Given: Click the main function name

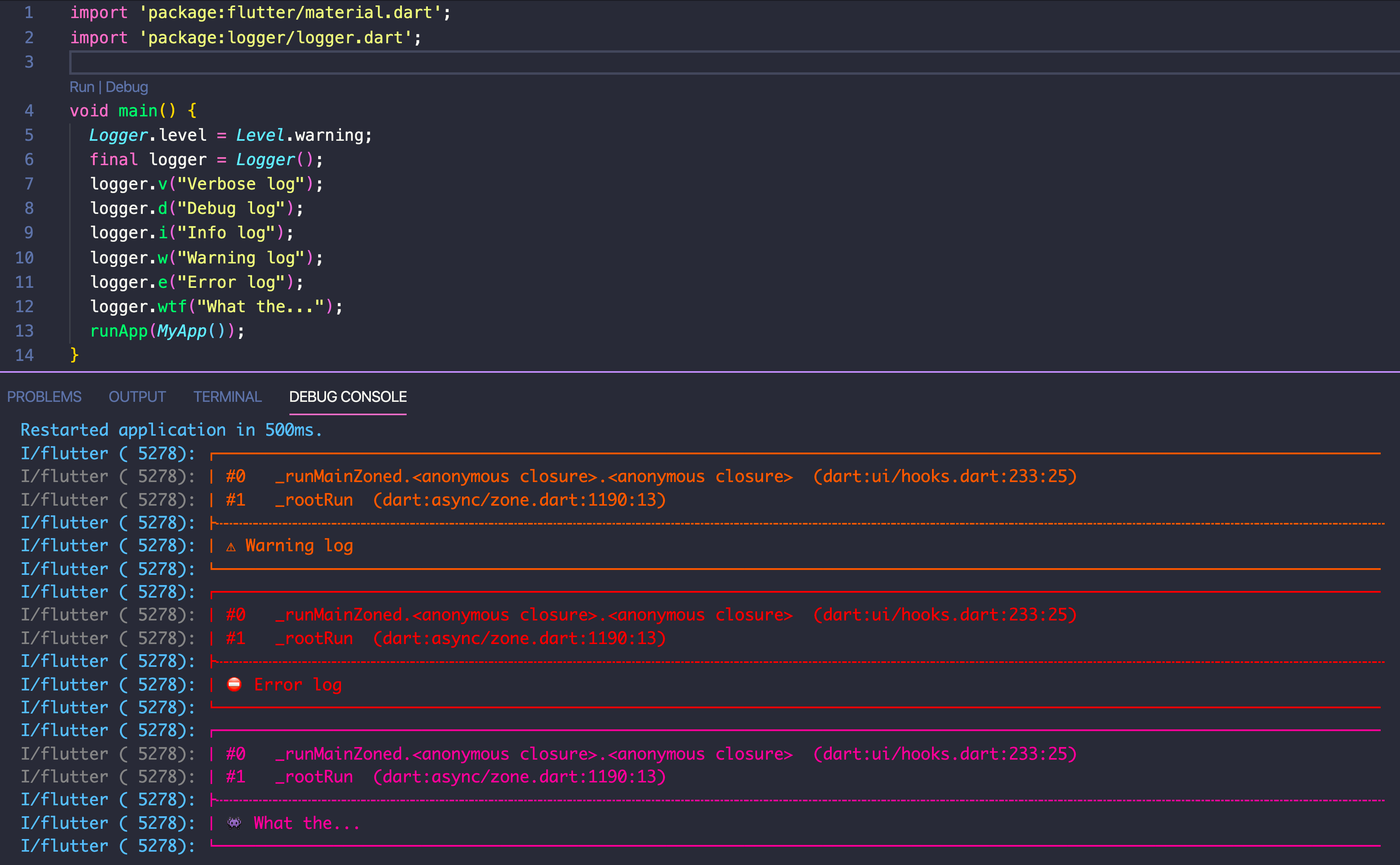Looking at the screenshot, I should (x=138, y=110).
